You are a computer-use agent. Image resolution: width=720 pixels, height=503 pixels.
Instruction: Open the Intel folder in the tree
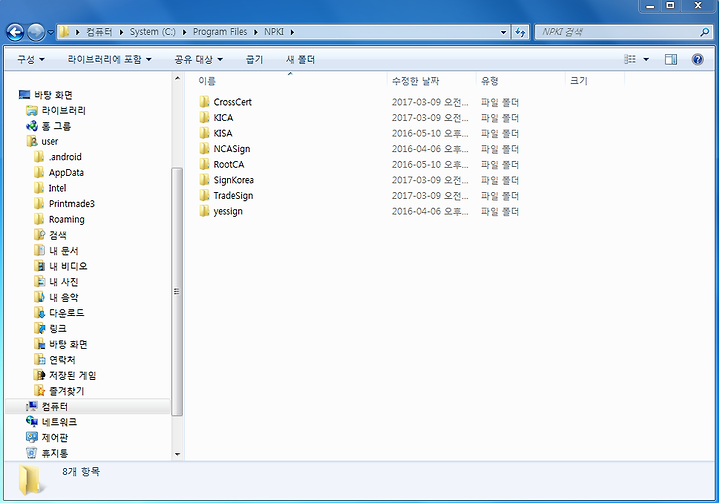click(57, 188)
